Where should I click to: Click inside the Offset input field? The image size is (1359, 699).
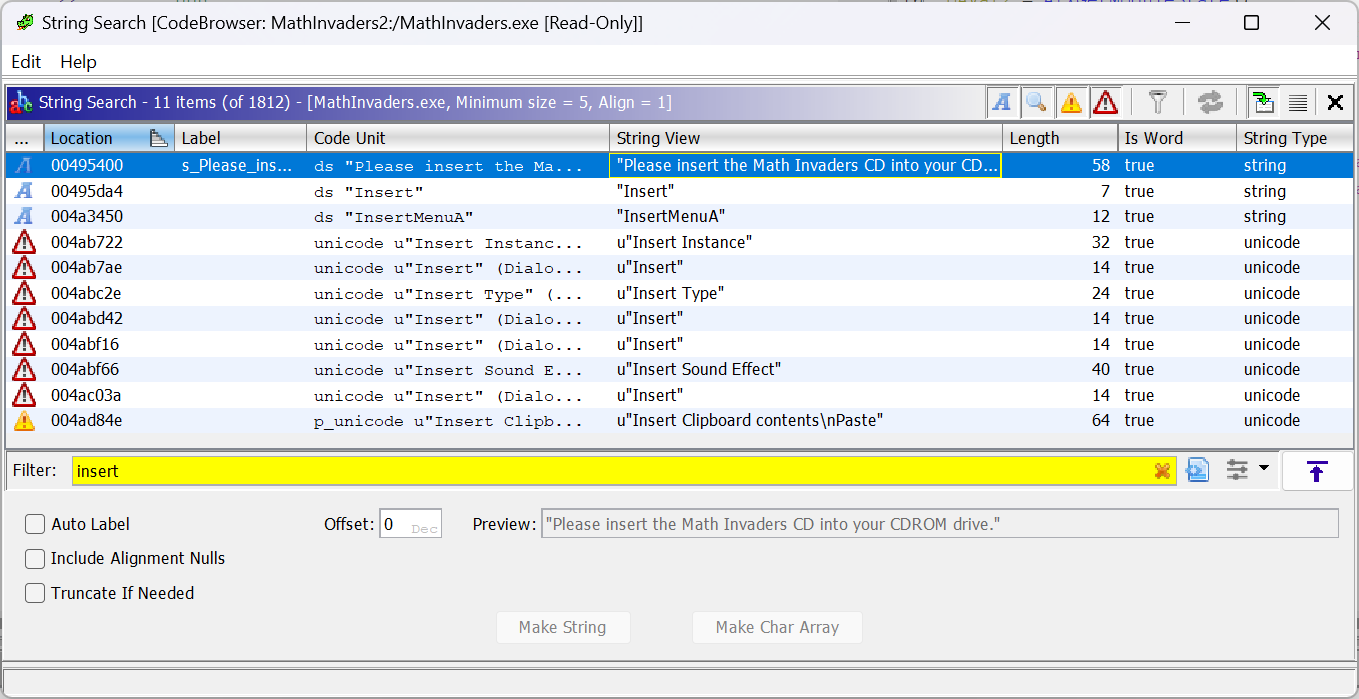408,523
